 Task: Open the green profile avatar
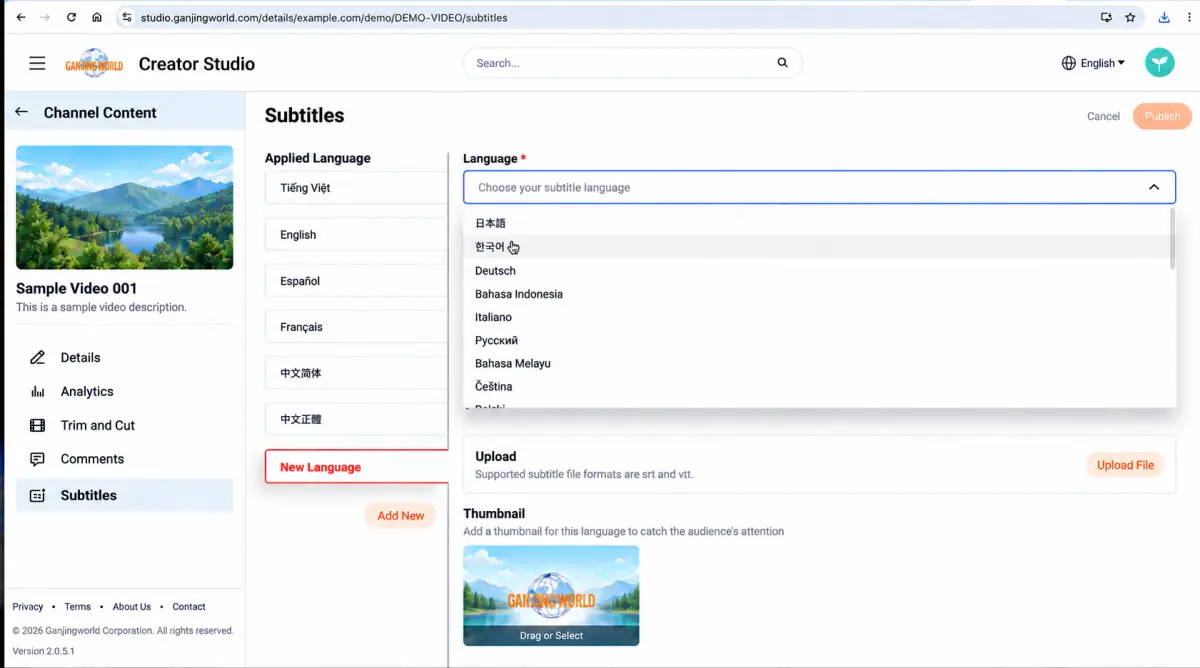1160,63
